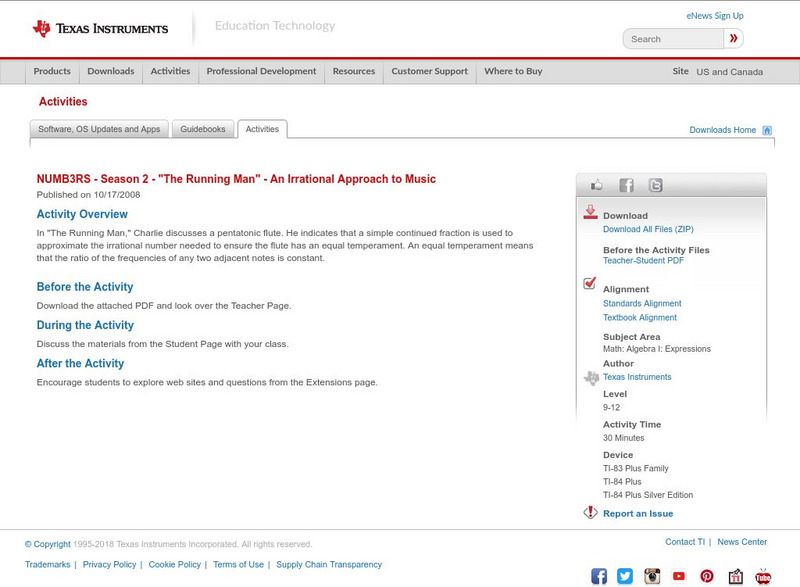Open the footer TI bag icon

click(x=736, y=576)
